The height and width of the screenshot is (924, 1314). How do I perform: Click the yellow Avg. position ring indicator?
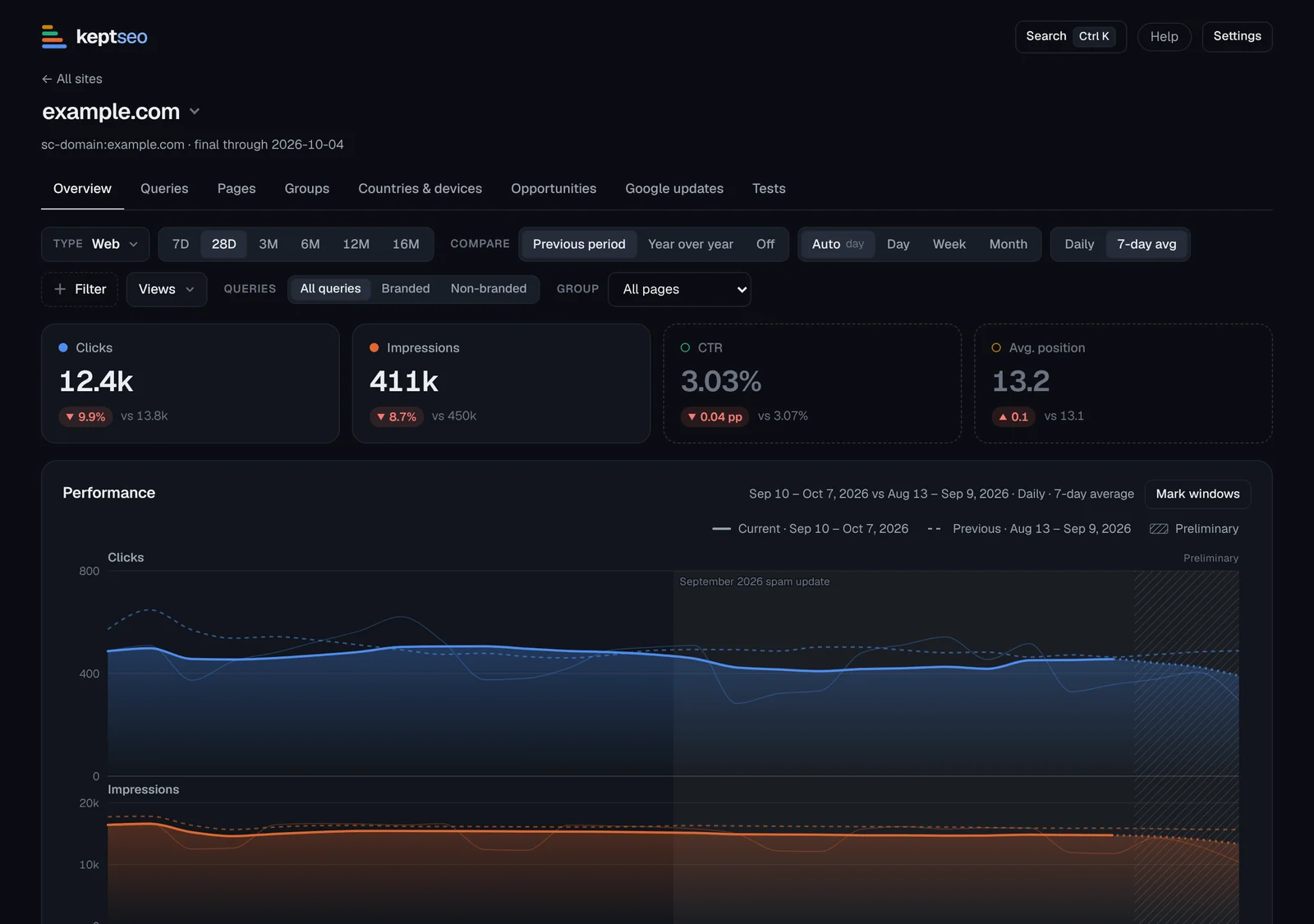click(x=996, y=347)
